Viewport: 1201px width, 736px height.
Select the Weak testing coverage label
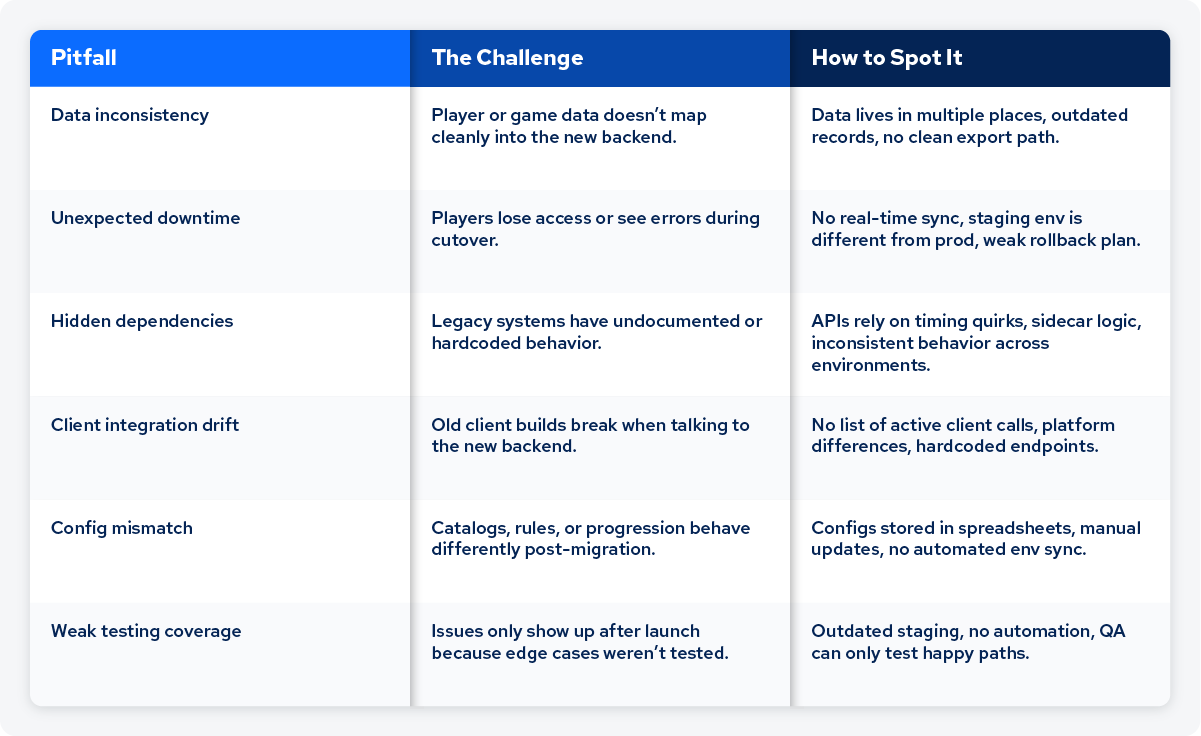click(x=146, y=631)
